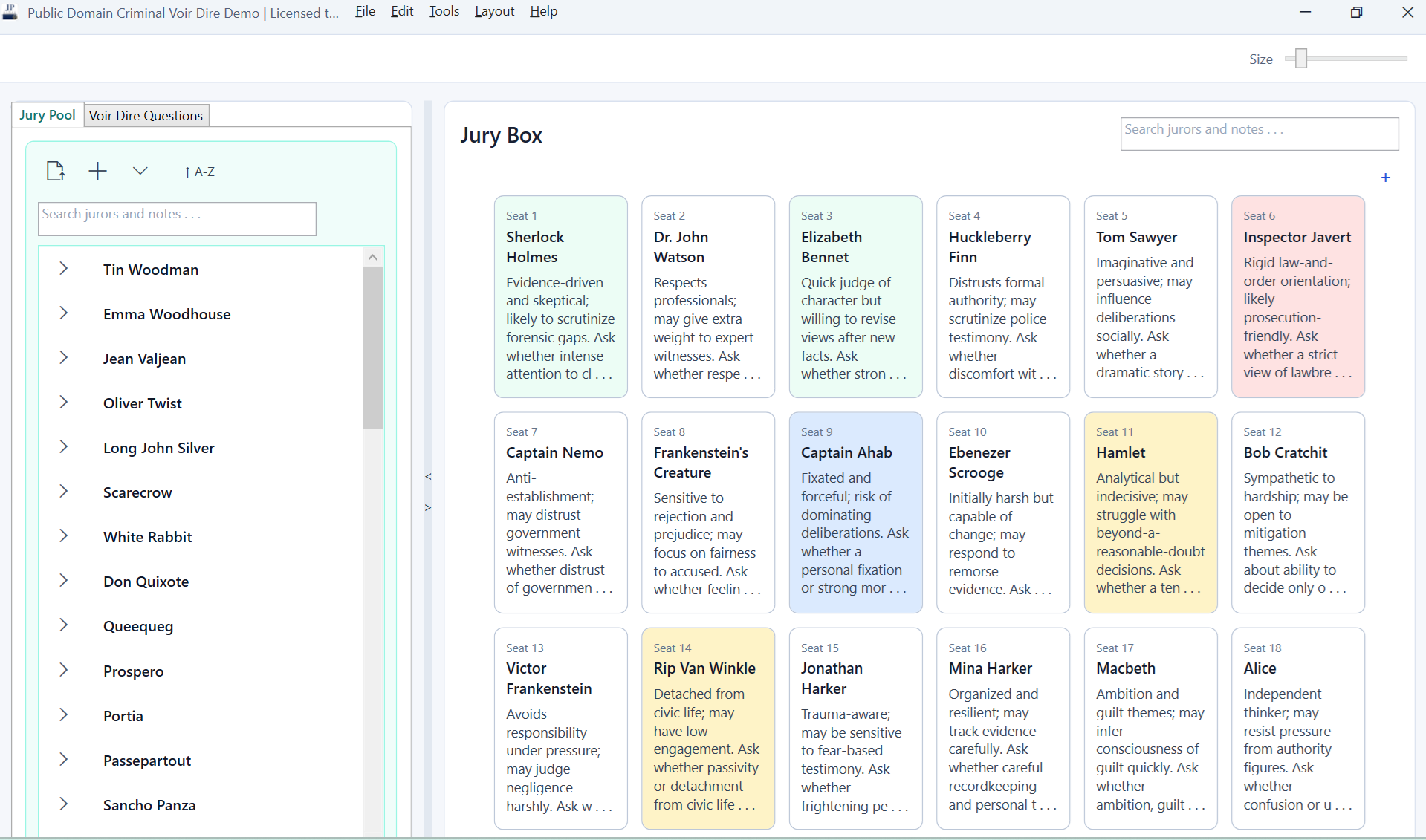Expand the Jean Valjean juror row
1426x840 pixels.
click(64, 357)
